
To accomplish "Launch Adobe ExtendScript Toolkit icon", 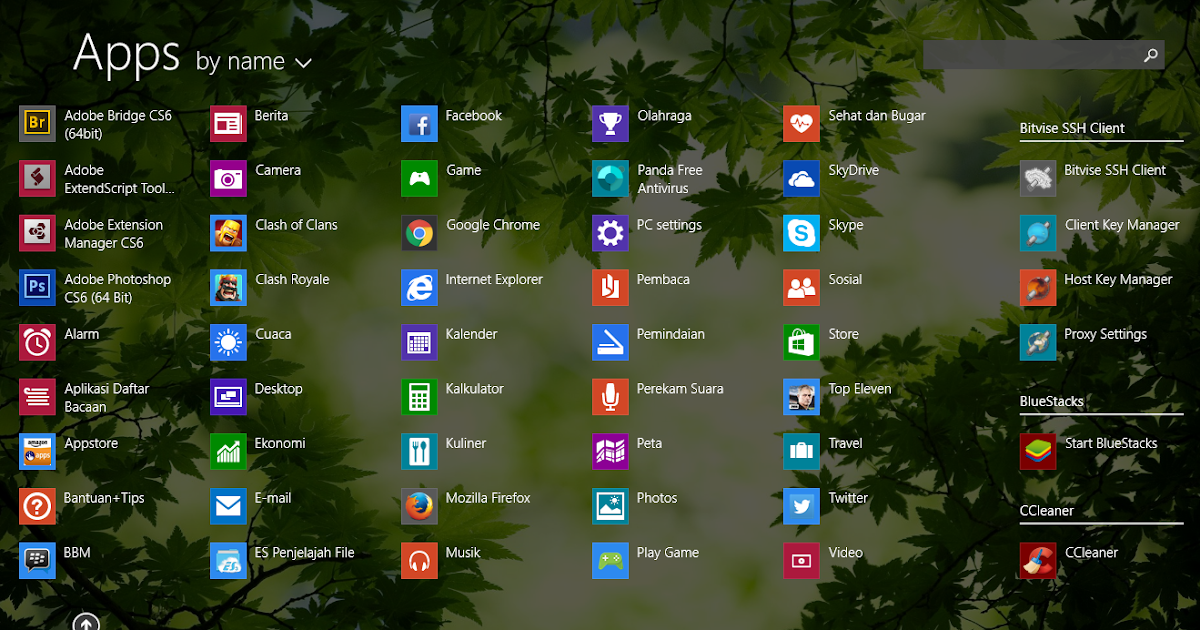I will (37, 179).
